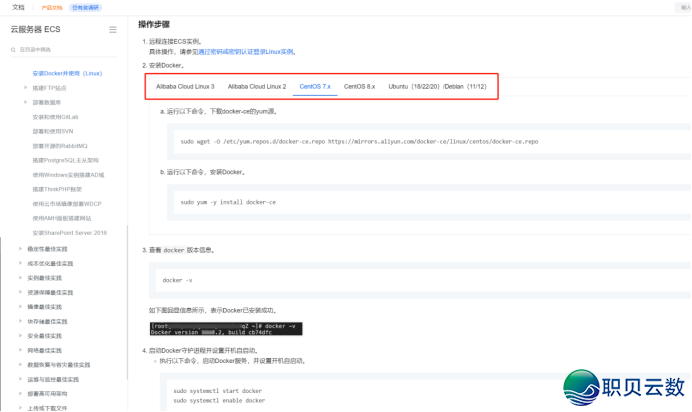Screen dimensions: 692x412
Task: Open link about password or key login to Linux
Action: [x=245, y=52]
